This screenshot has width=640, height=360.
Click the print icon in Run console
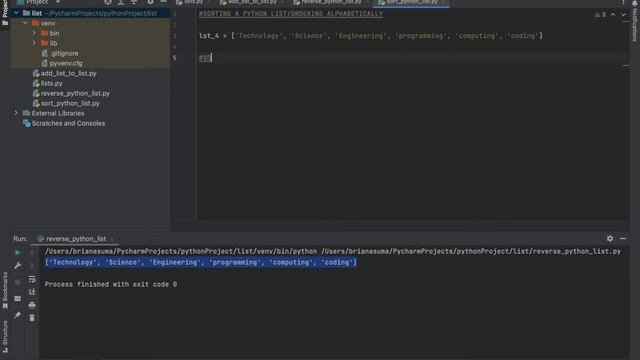click(x=32, y=305)
